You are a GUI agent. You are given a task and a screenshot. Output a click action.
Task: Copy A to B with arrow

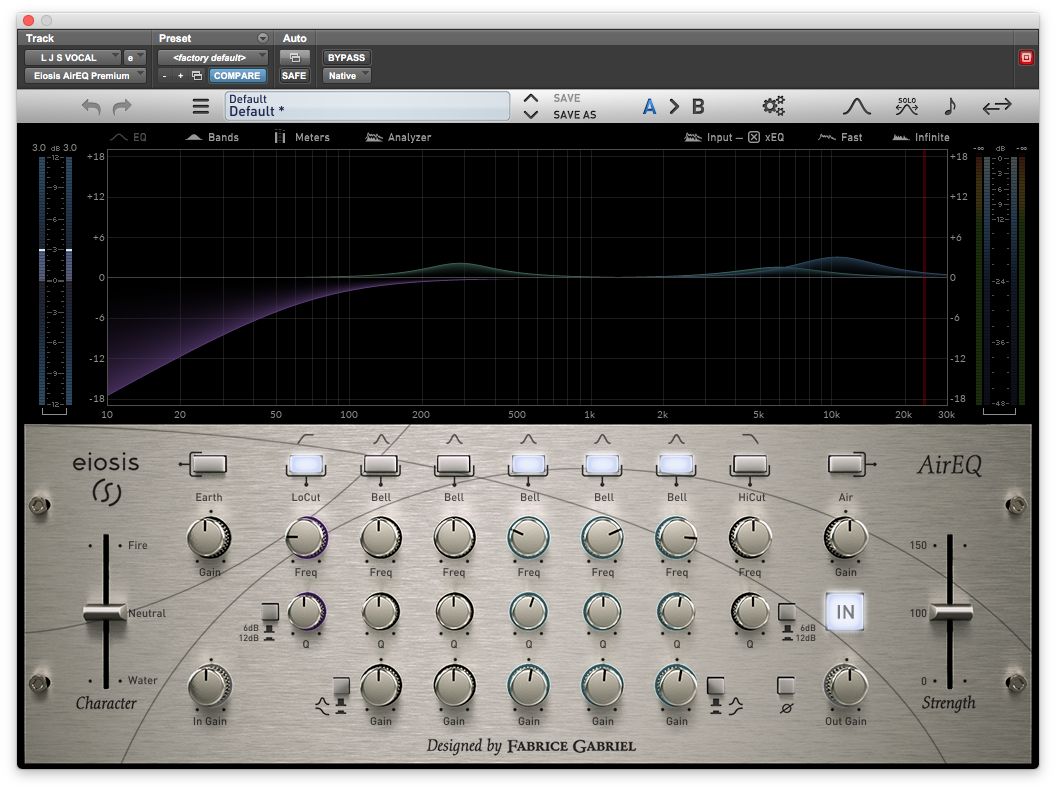pyautogui.click(x=674, y=106)
